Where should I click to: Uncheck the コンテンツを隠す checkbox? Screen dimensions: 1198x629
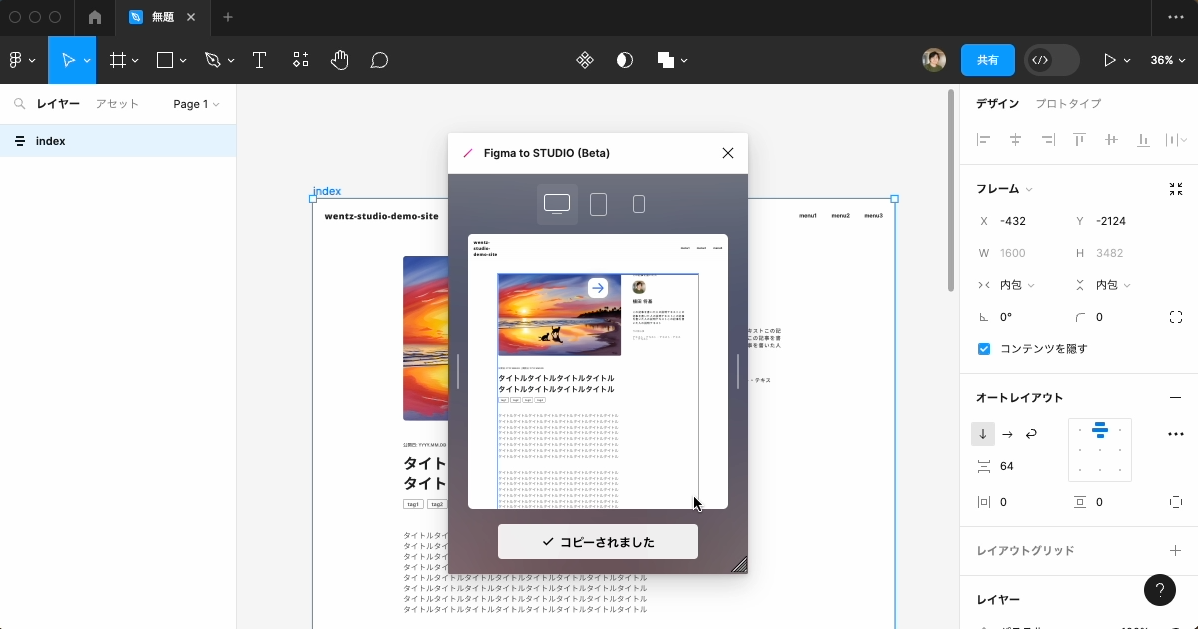(984, 348)
